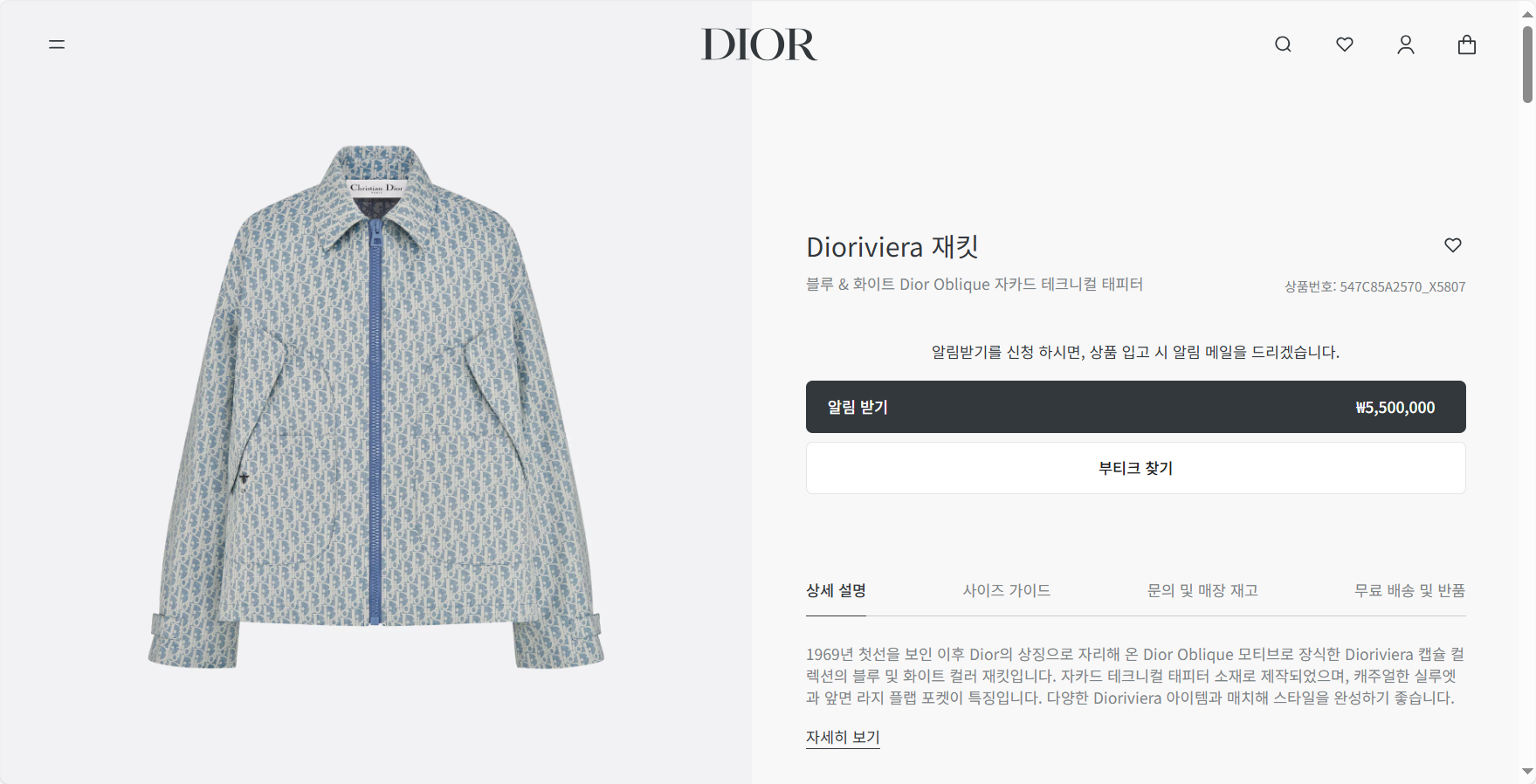Open the 무료 배송 및 반품 tab
The image size is (1536, 784).
point(1409,591)
